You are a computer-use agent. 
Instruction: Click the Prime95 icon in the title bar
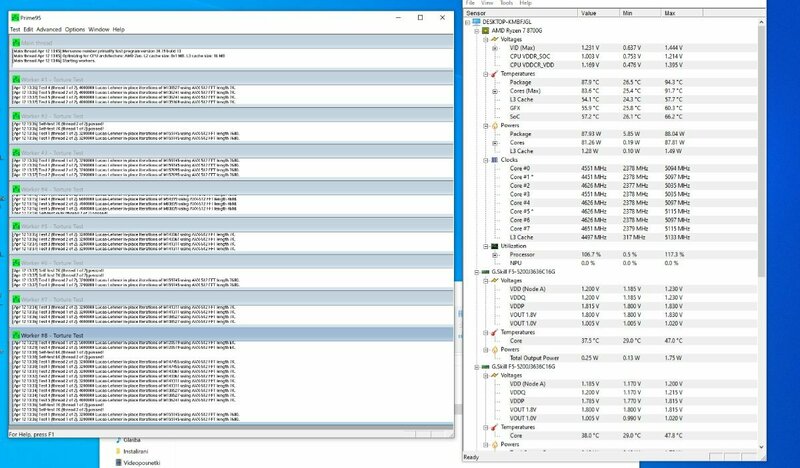(14, 18)
